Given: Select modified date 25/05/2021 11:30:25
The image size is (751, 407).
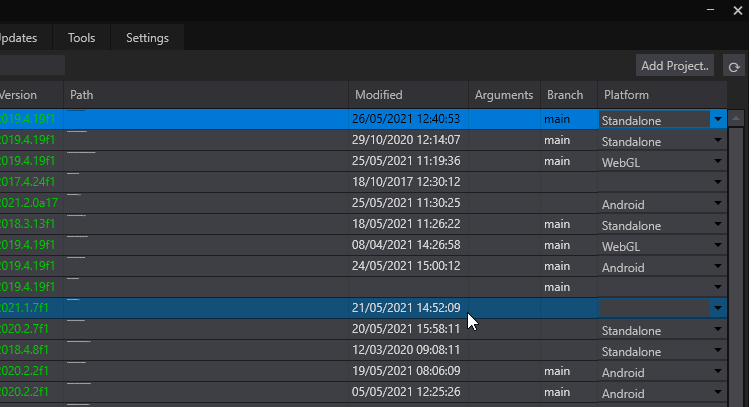Looking at the screenshot, I should coord(406,203).
